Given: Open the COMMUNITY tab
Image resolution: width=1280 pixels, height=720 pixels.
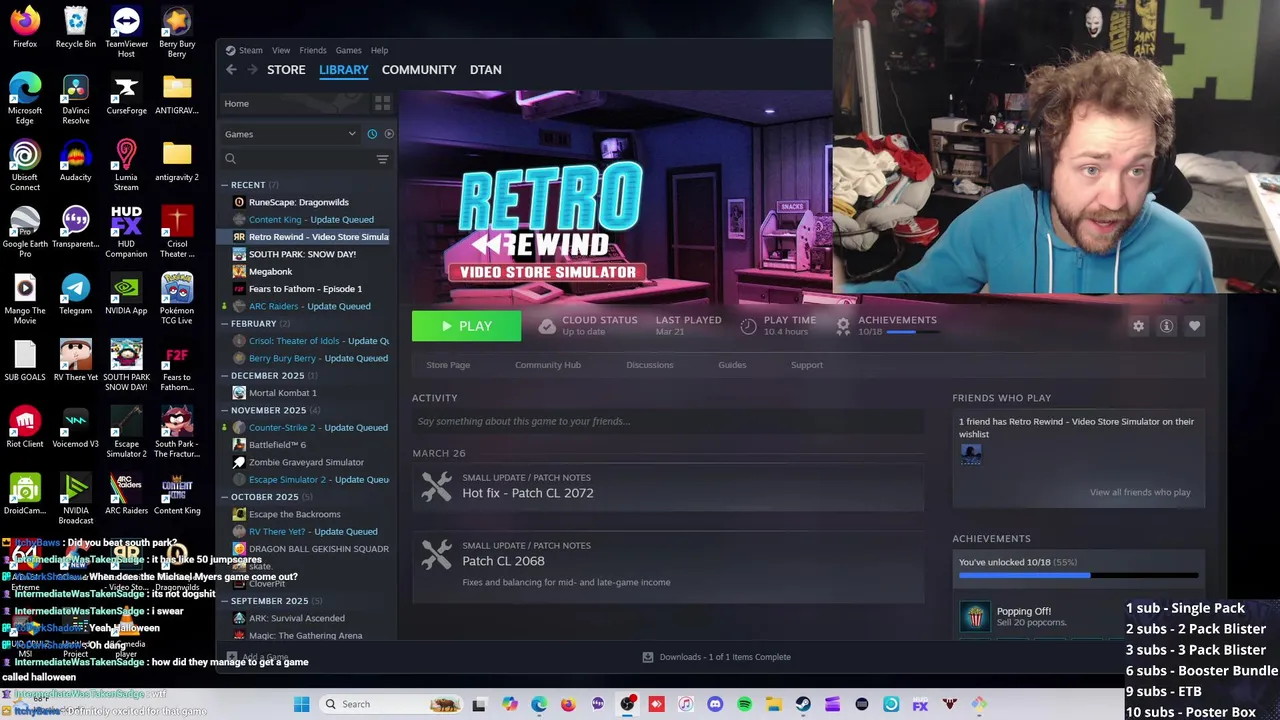Looking at the screenshot, I should [x=419, y=70].
